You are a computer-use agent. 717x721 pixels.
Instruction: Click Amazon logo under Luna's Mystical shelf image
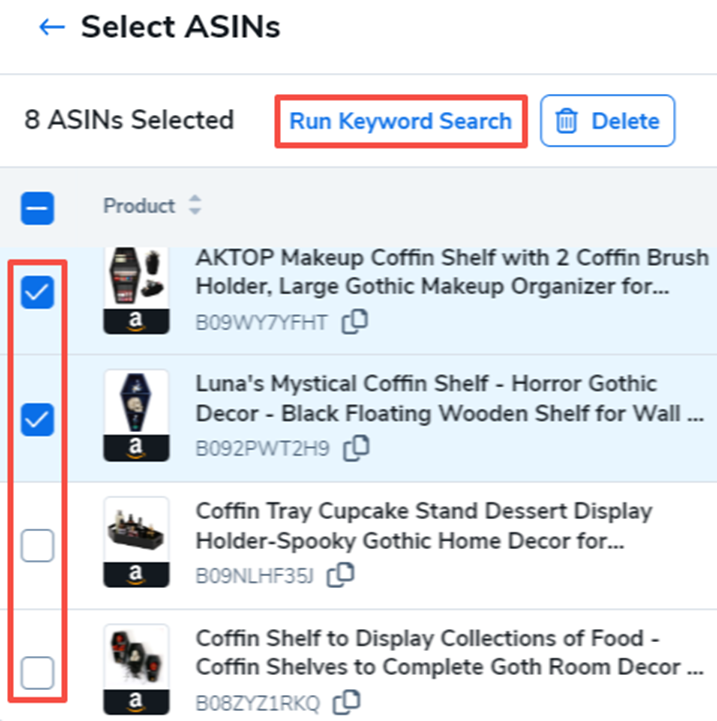tap(136, 448)
